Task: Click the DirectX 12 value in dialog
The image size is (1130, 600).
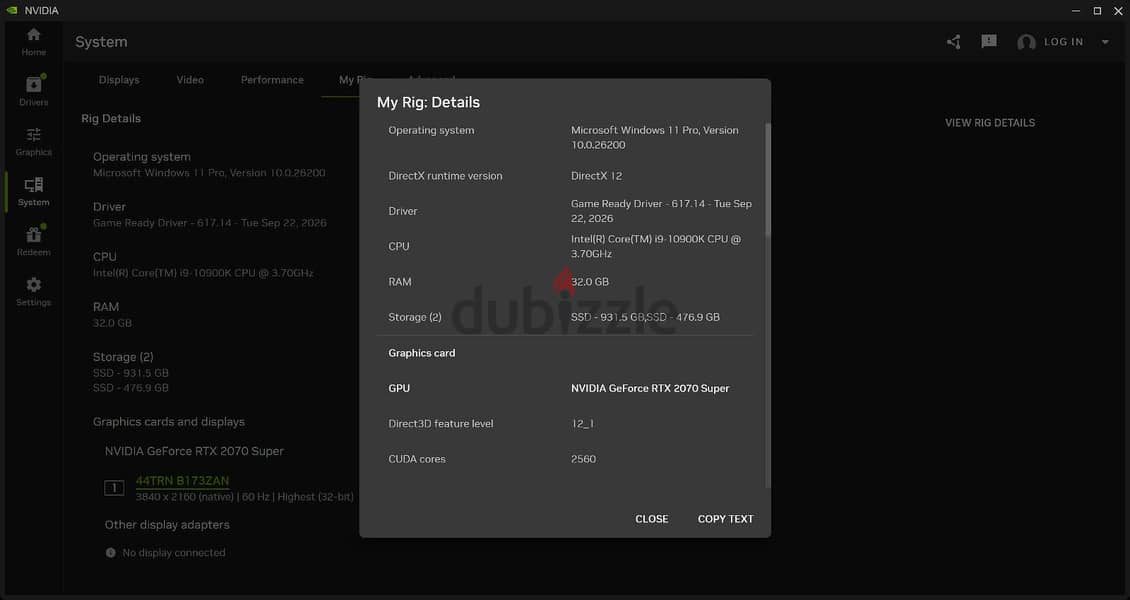Action: [x=596, y=176]
